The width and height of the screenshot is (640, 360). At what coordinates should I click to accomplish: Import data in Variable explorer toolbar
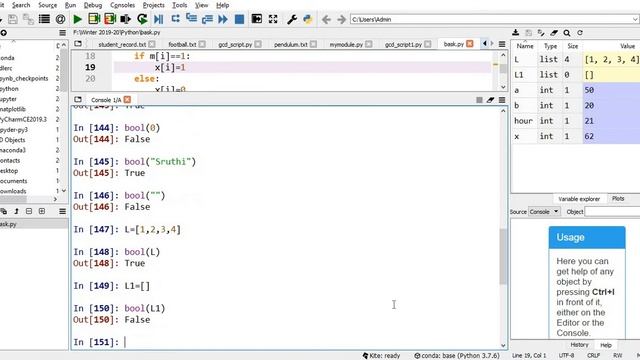[516, 33]
